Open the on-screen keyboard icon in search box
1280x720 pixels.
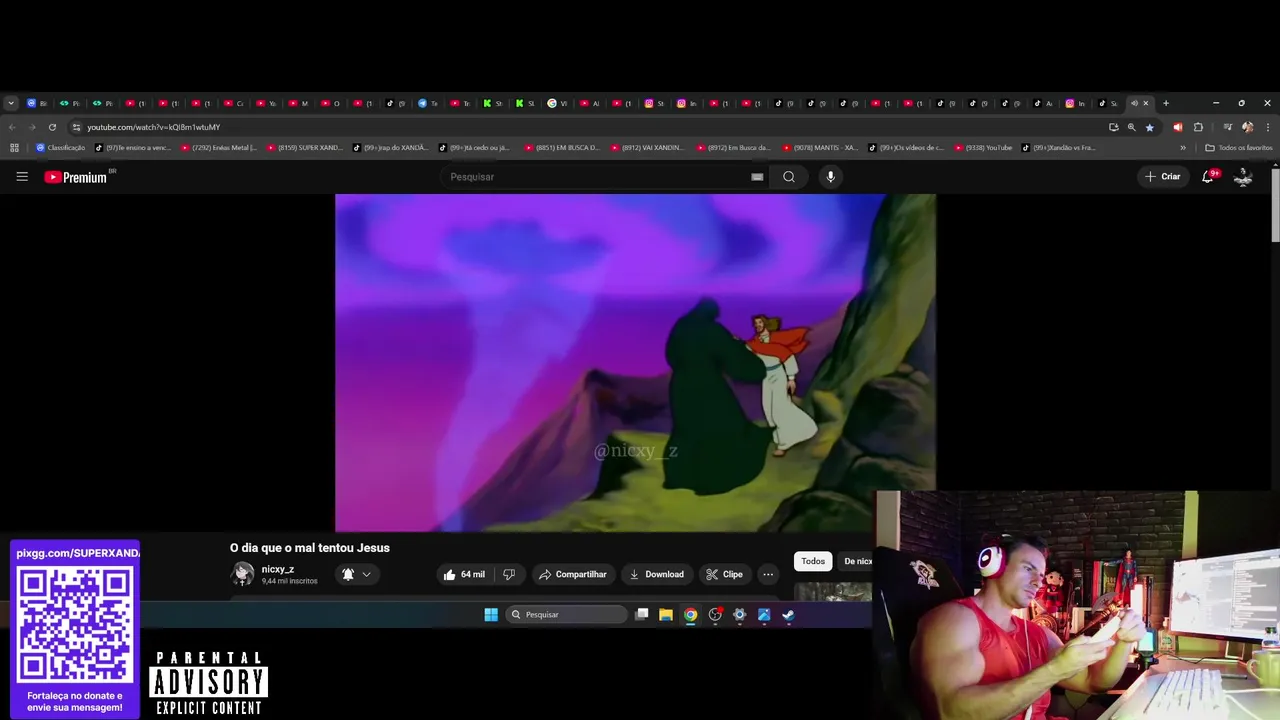click(x=757, y=177)
